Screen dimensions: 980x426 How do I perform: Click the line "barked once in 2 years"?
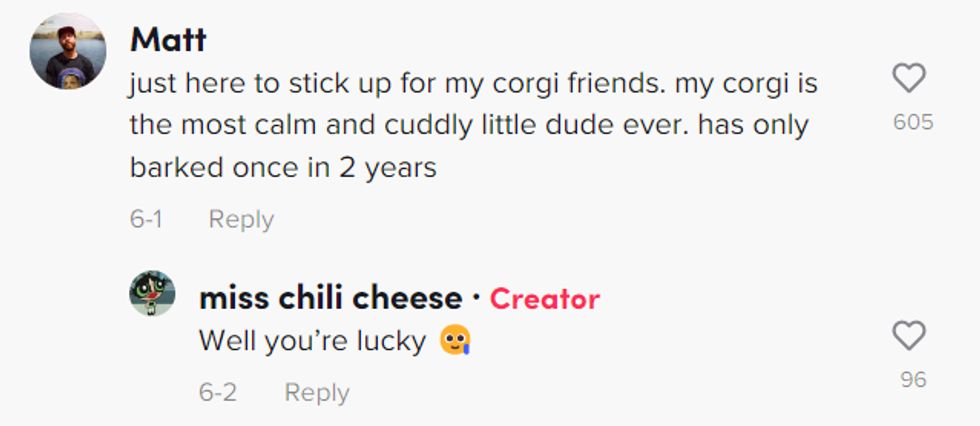pos(283,168)
